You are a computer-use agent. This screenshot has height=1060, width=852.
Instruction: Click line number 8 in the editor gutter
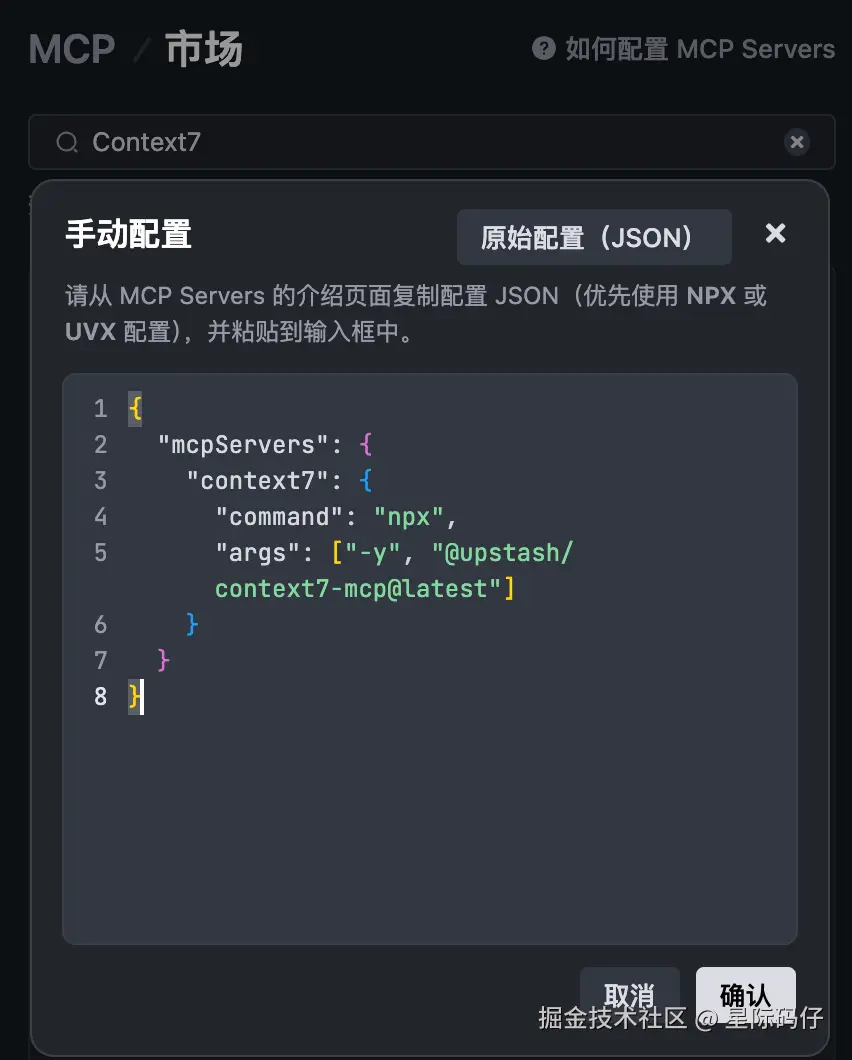pos(100,697)
